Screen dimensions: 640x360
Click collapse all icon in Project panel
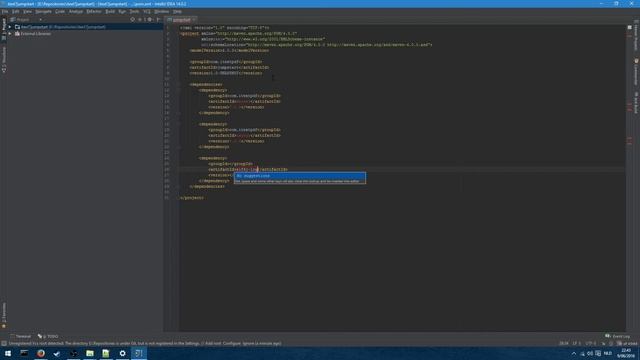pyautogui.click(x=140, y=20)
